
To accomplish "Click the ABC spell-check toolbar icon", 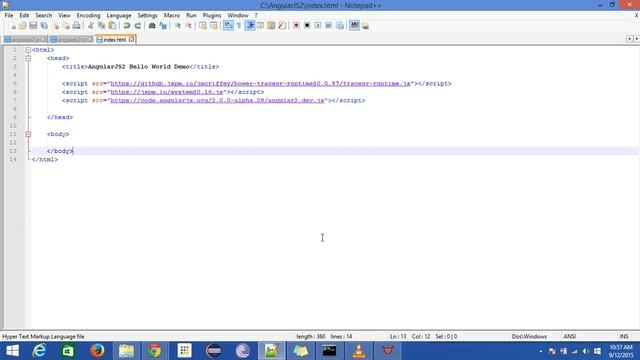I will pos(354,26).
